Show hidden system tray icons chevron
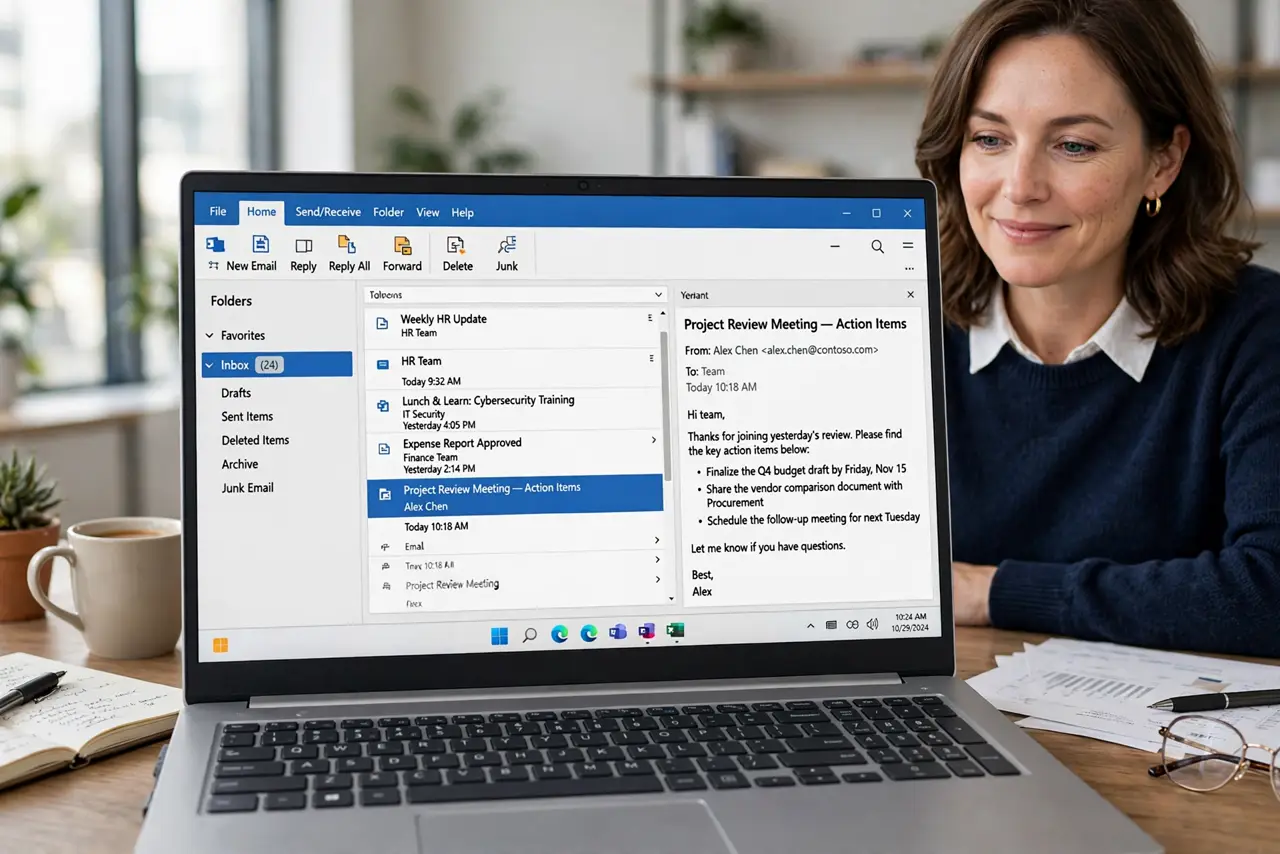The width and height of the screenshot is (1280, 854). pos(811,626)
